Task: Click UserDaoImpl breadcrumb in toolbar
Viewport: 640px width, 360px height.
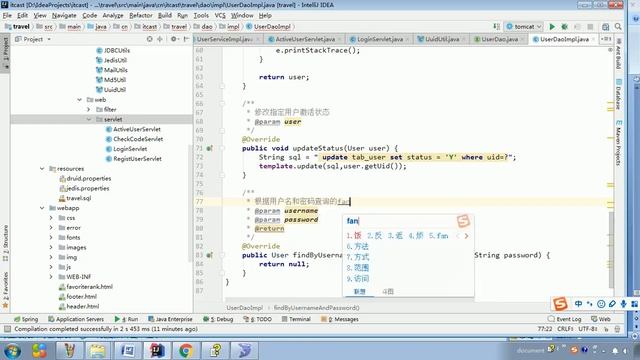Action: 269,27
